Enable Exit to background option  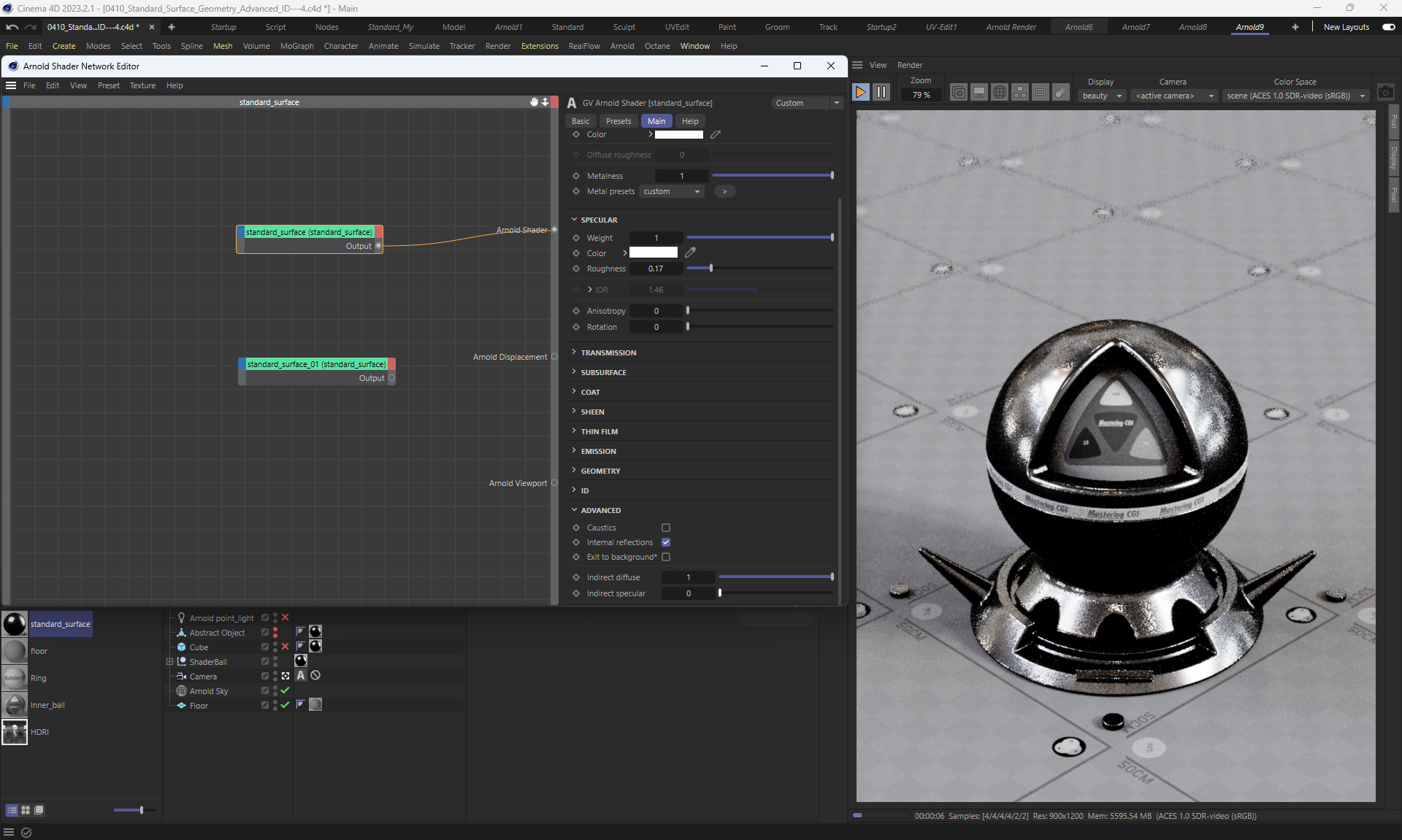(666, 557)
